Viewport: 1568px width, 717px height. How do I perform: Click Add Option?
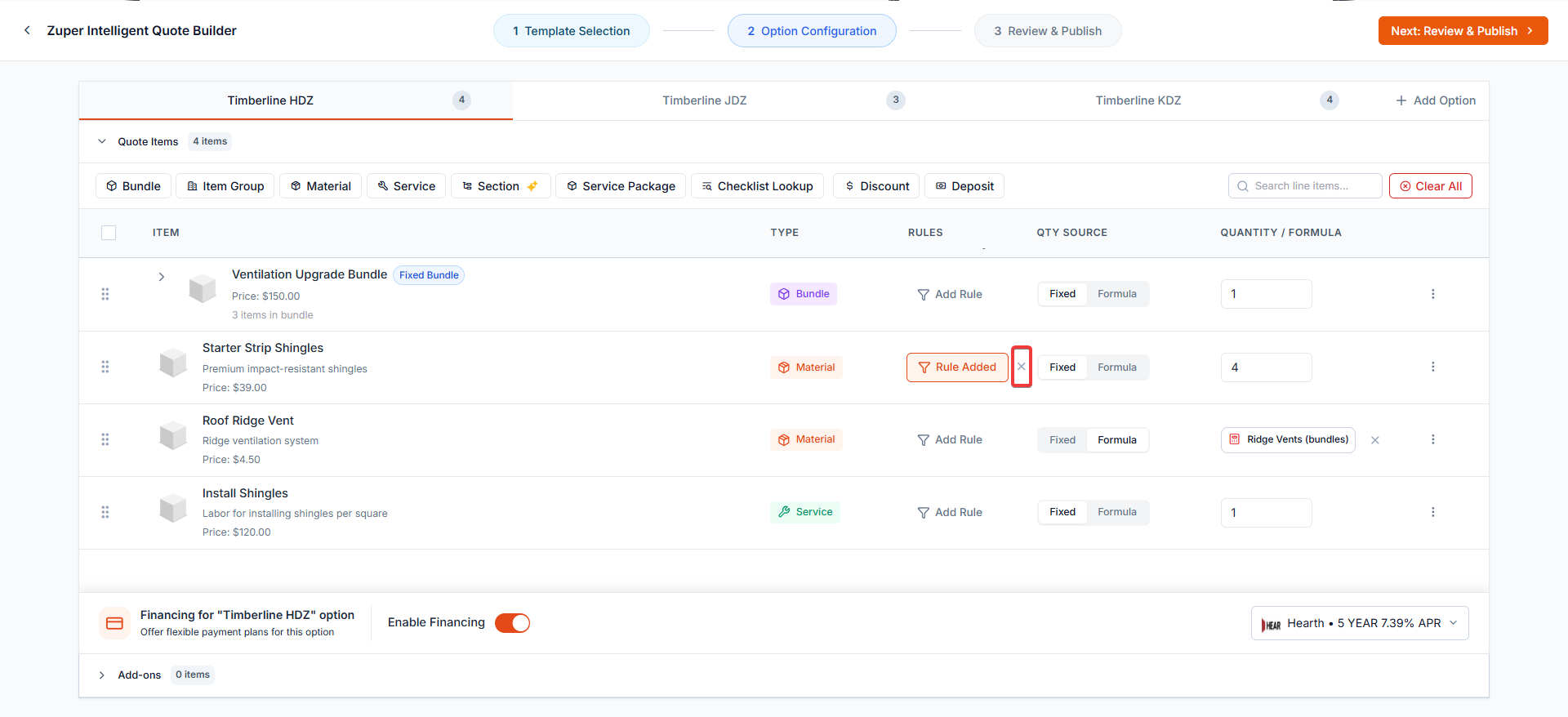point(1436,100)
